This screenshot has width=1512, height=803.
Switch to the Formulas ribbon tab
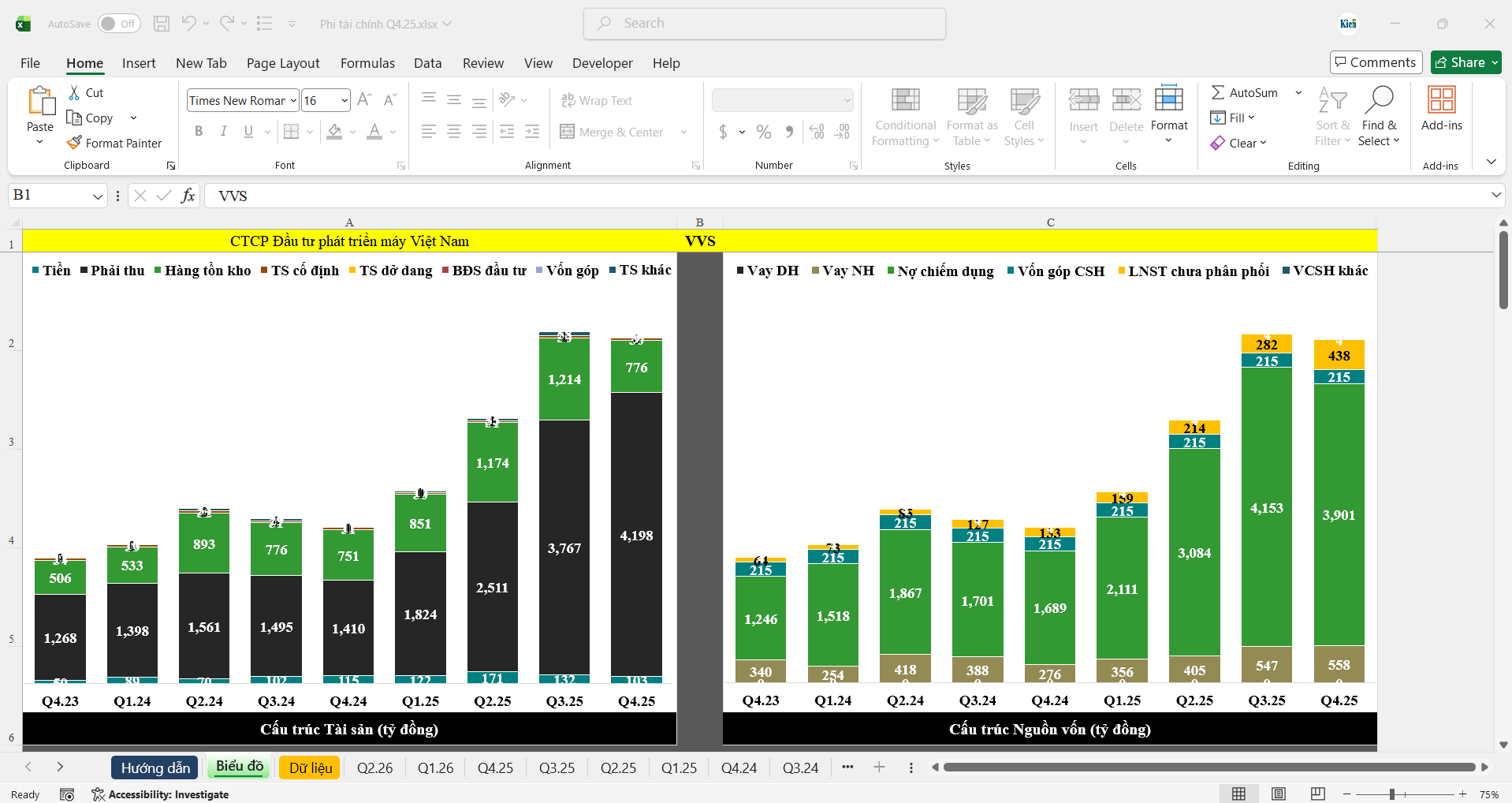367,63
